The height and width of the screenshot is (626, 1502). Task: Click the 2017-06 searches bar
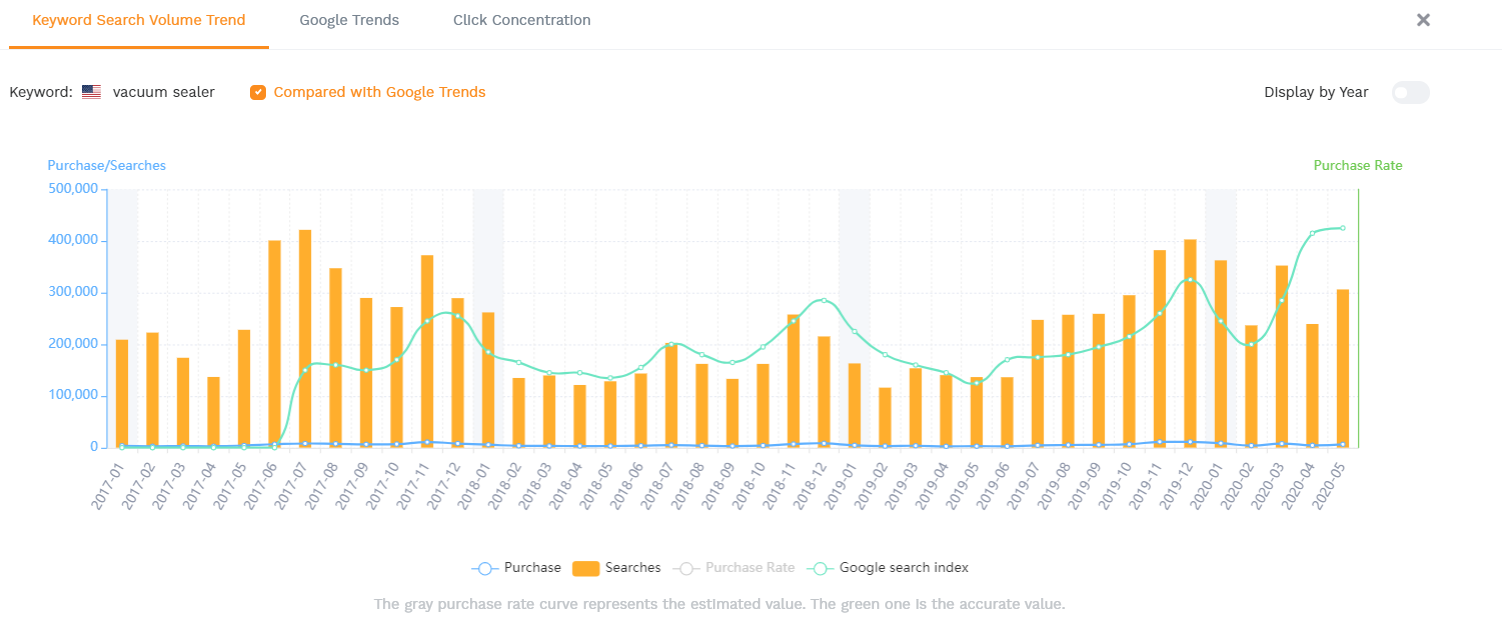click(274, 343)
